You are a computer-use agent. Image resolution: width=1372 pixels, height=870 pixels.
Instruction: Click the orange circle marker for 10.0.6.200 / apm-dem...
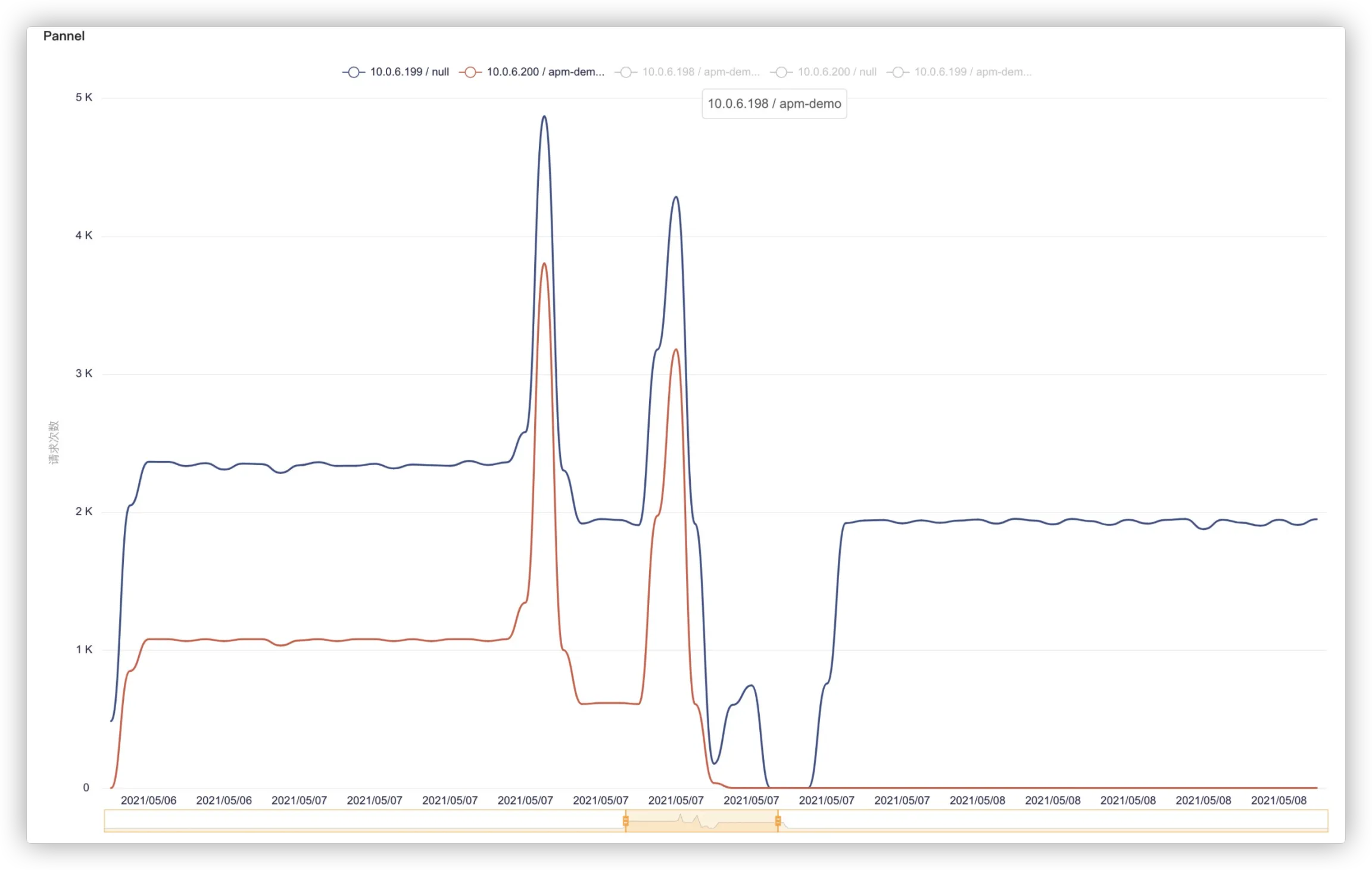pos(470,72)
